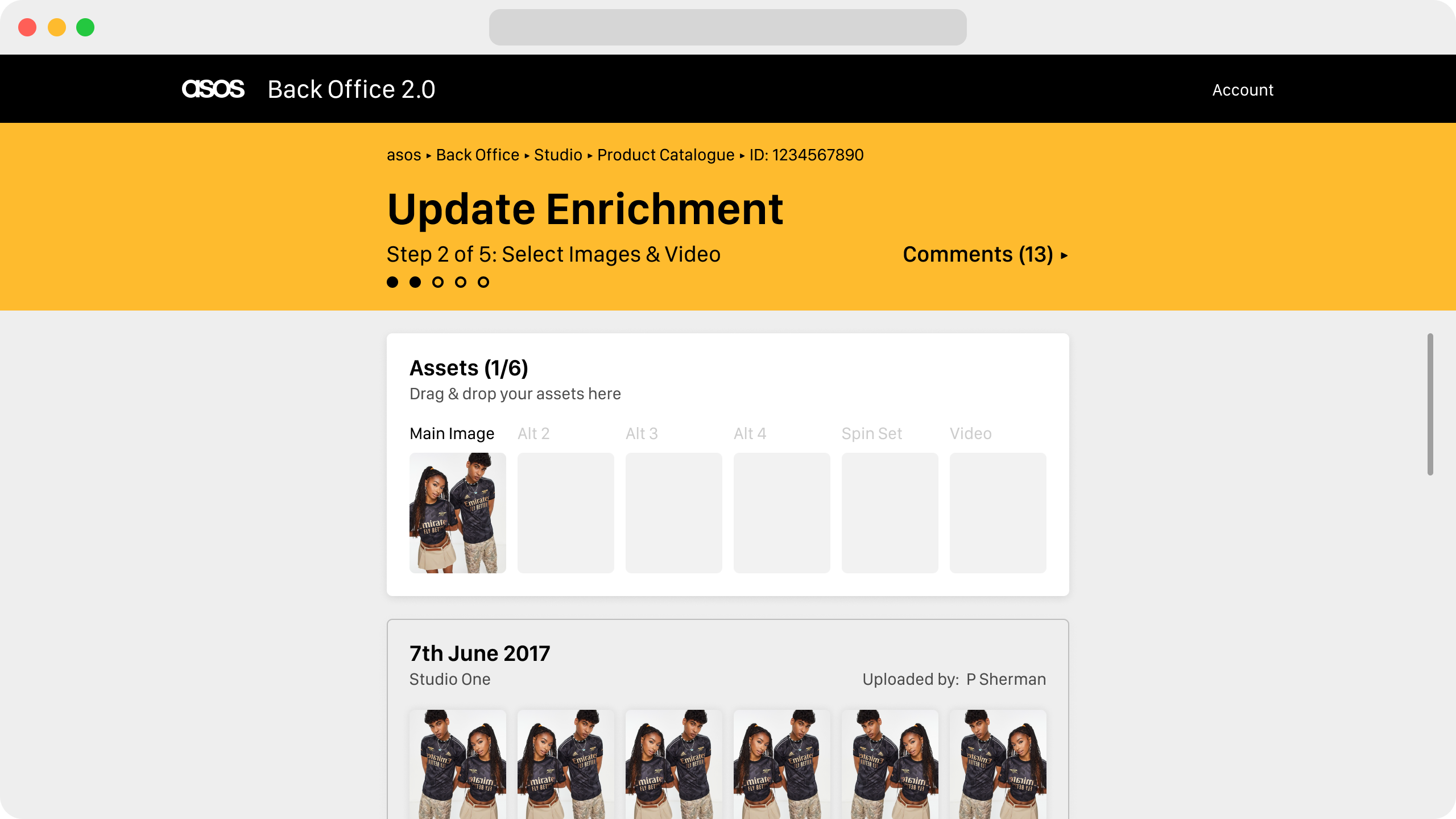The image size is (1456, 819).
Task: Open Studio breadcrumb link
Action: [558, 155]
